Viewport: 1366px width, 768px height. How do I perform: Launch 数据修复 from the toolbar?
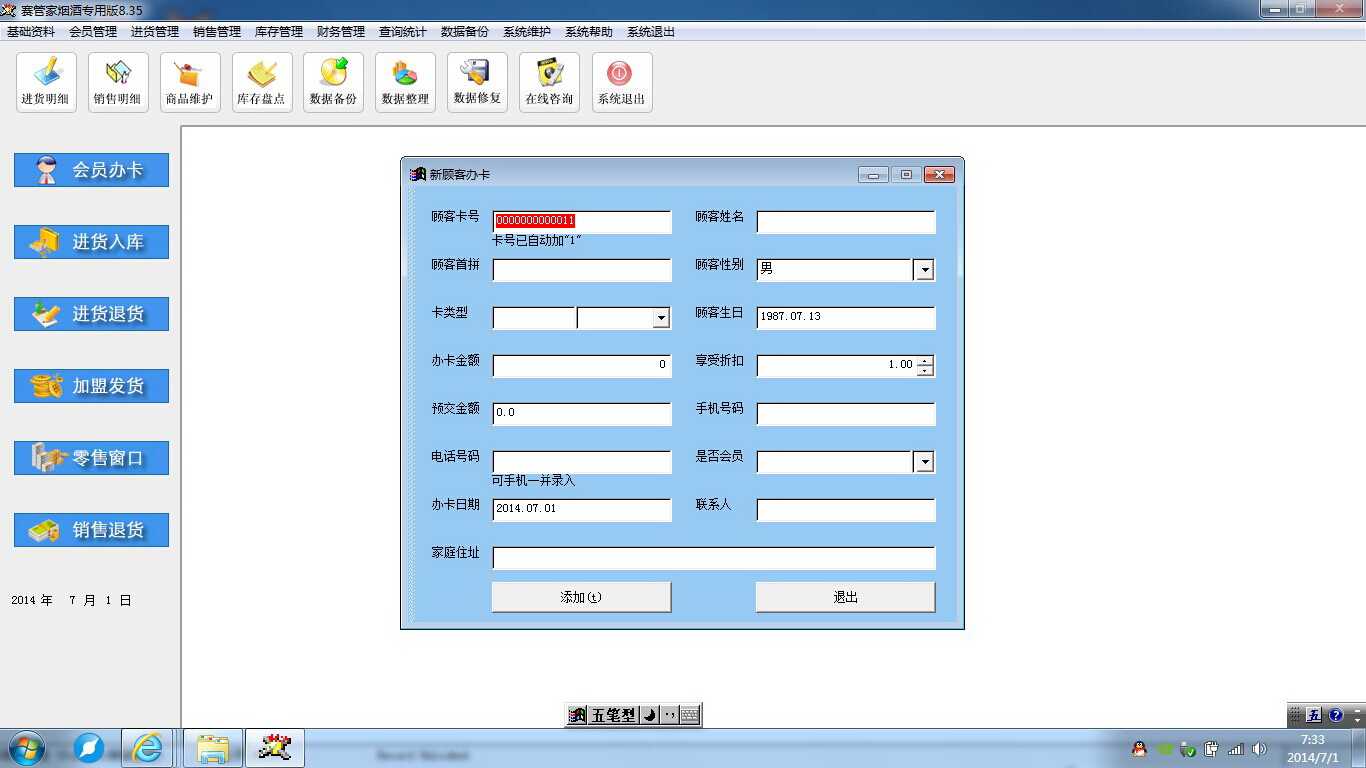478,82
